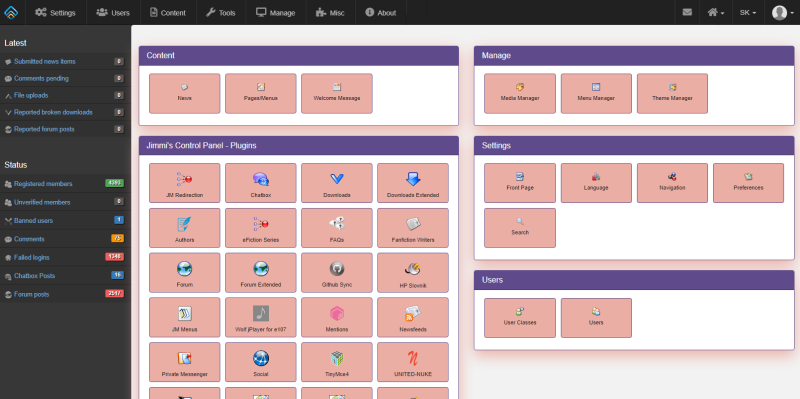View Forum posts status link
Image resolution: width=800 pixels, height=399 pixels.
point(32,294)
